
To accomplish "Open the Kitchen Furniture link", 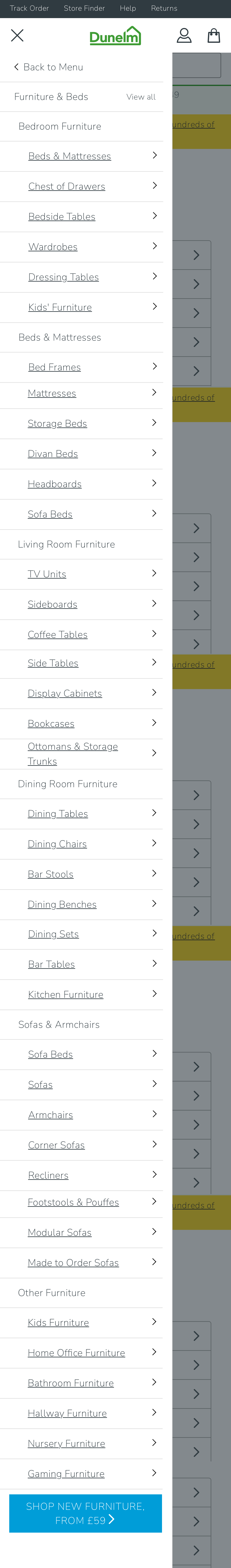I will [x=65, y=994].
